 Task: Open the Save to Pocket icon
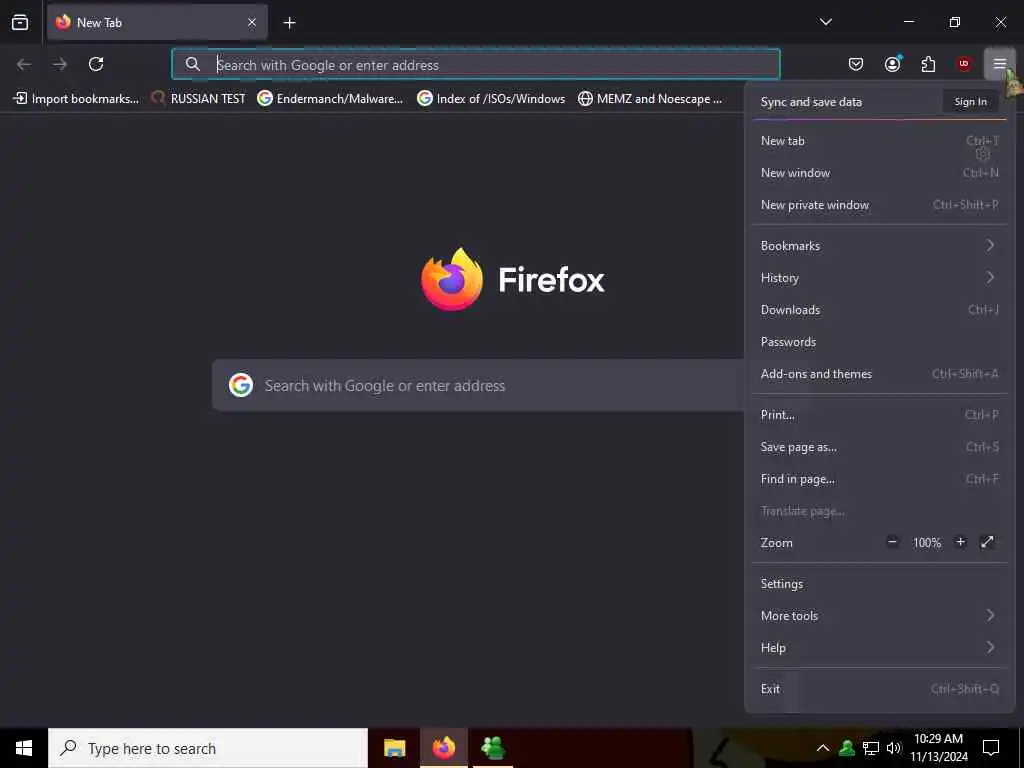pyautogui.click(x=856, y=64)
